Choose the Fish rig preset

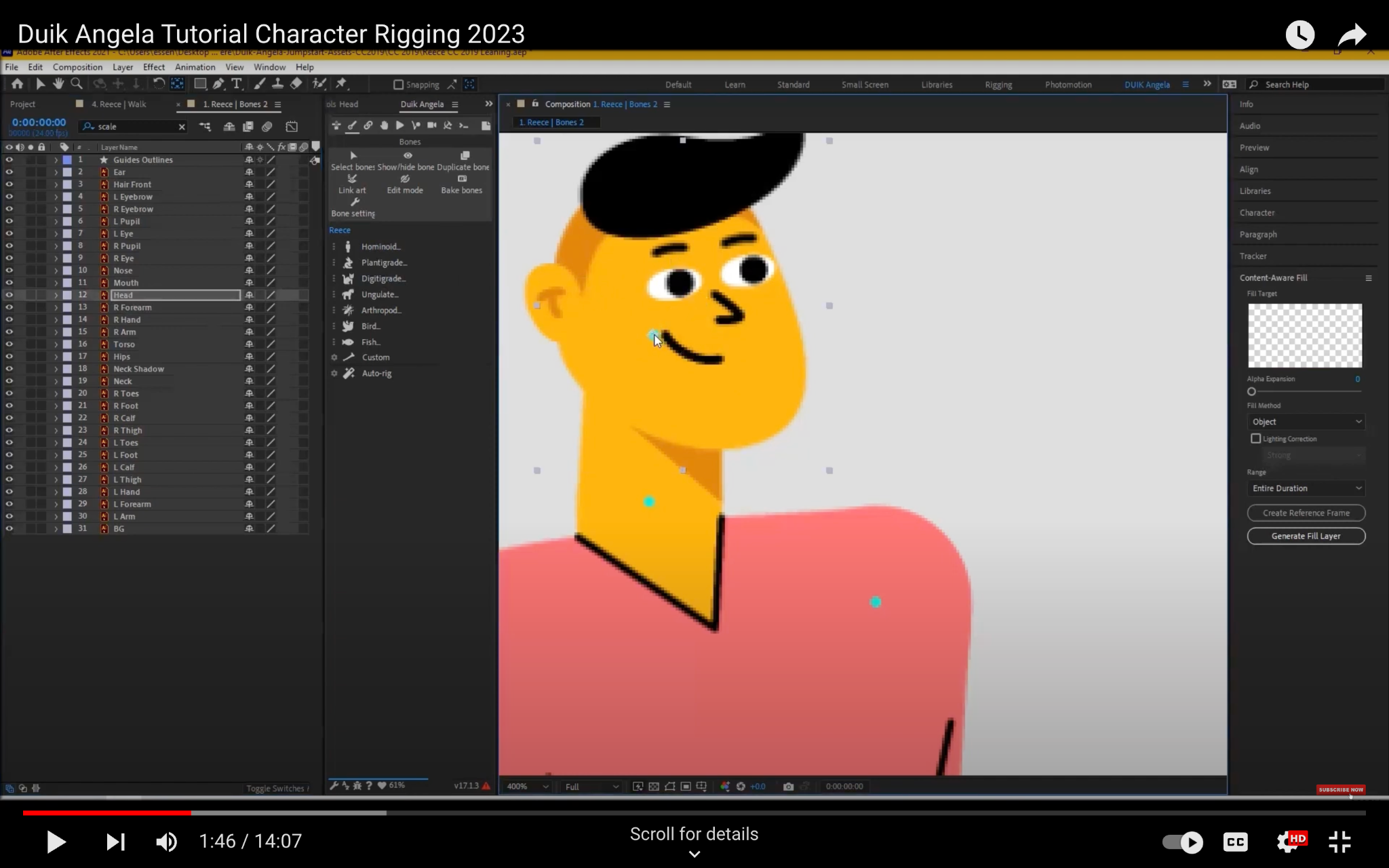[370, 342]
